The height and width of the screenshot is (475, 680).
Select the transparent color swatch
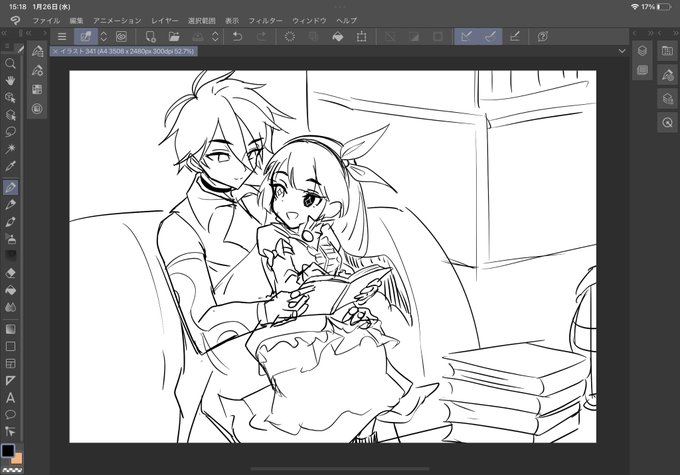(12, 470)
